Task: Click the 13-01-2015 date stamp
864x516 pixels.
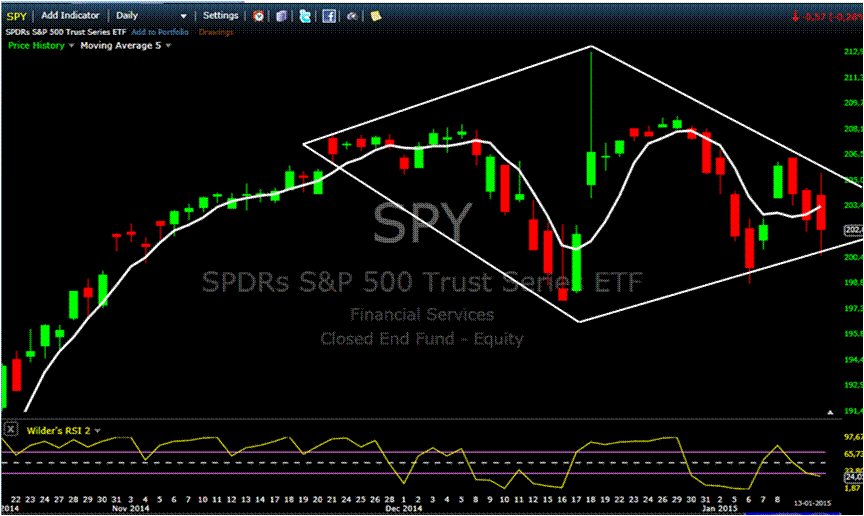Action: point(812,503)
